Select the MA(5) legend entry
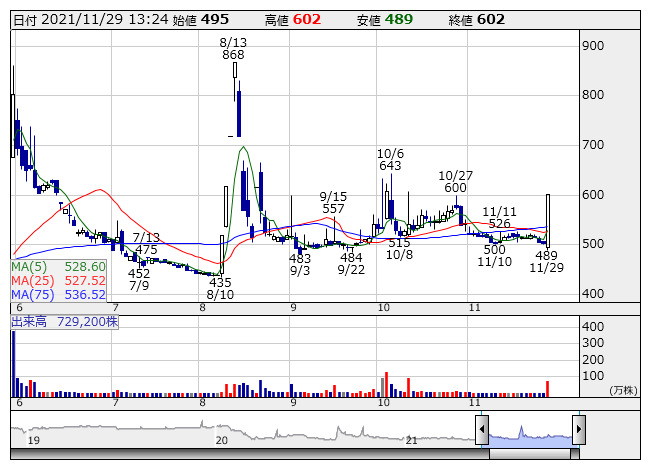 [x=59, y=267]
